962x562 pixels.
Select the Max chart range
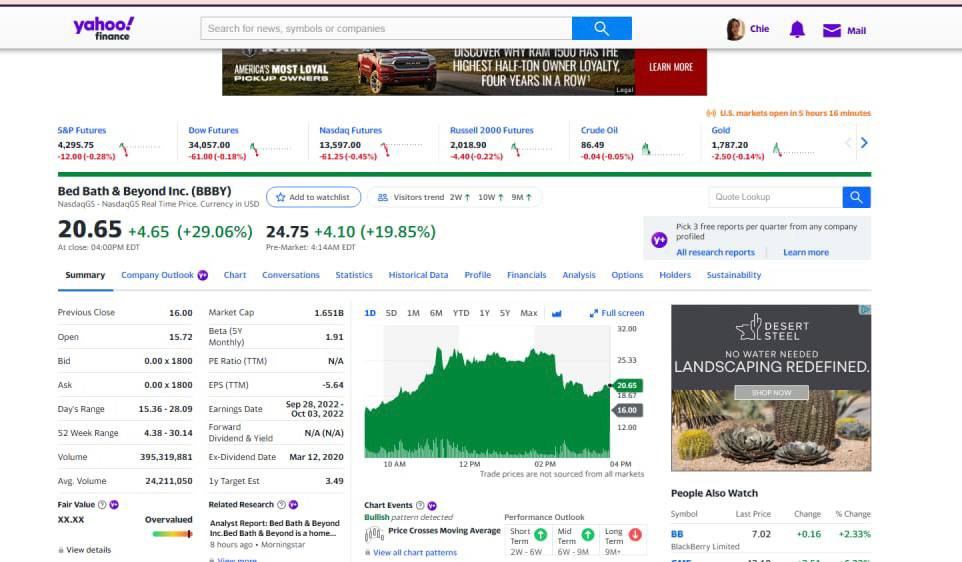529,314
